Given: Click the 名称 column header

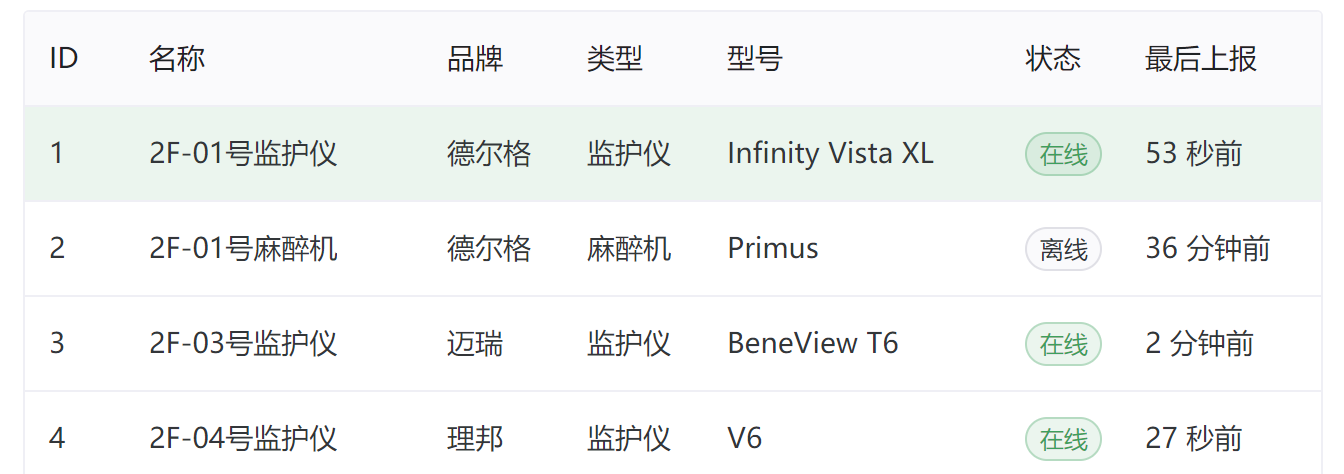Looking at the screenshot, I should tap(177, 59).
